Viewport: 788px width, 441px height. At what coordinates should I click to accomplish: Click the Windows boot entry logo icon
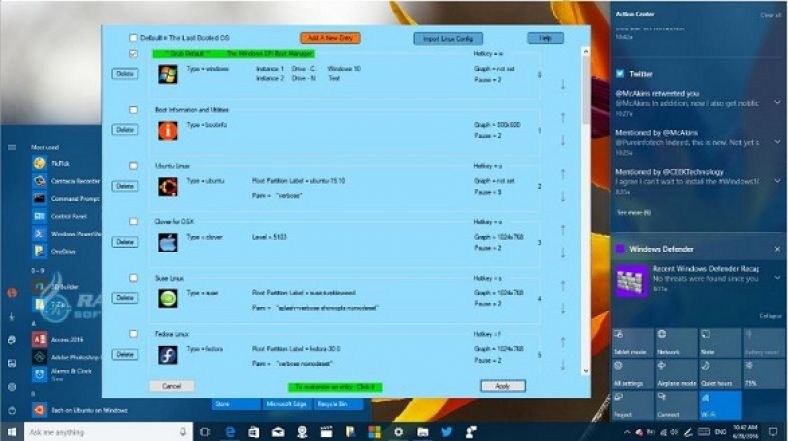point(167,74)
